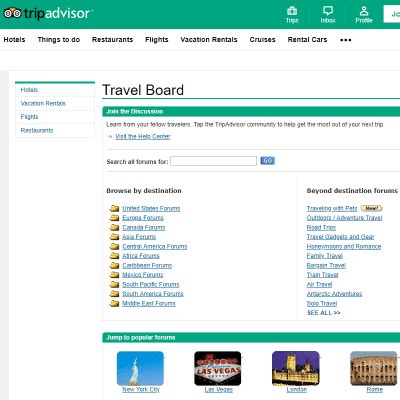This screenshot has width=400, height=400.
Task: Open Middle East Forums link
Action: click(149, 303)
